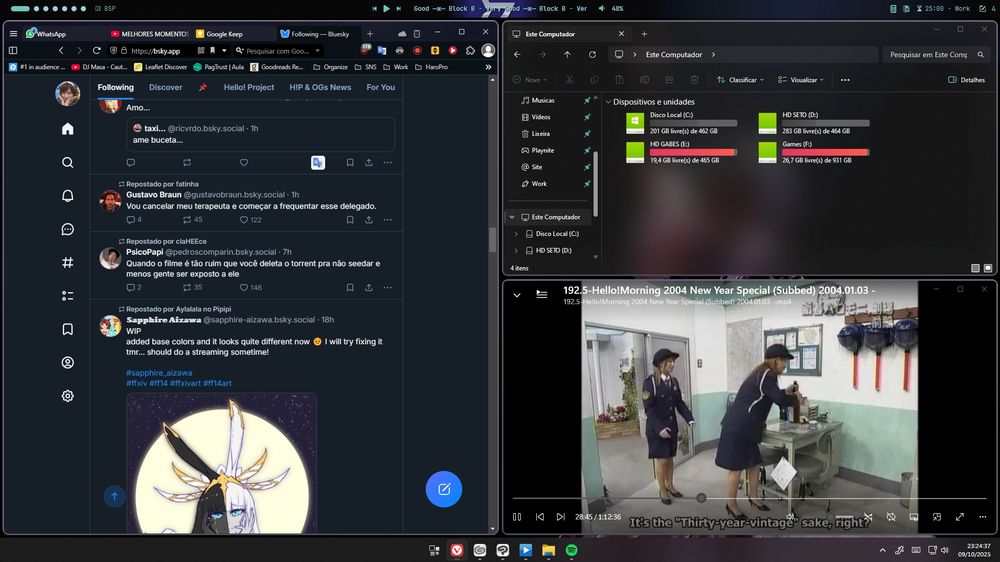Go up one folder level in File Explorer
Viewport: 1000px width, 562px height.
[567, 55]
